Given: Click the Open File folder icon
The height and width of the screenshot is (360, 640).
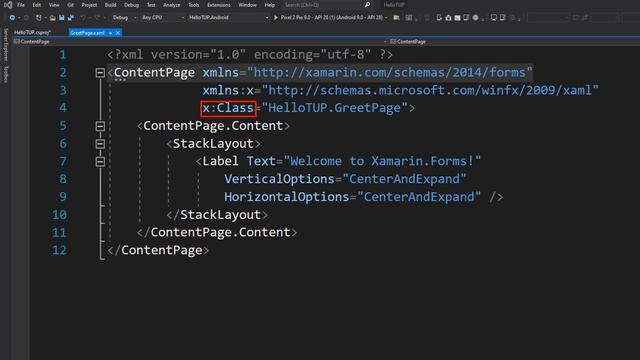Looking at the screenshot, I should (x=53, y=18).
